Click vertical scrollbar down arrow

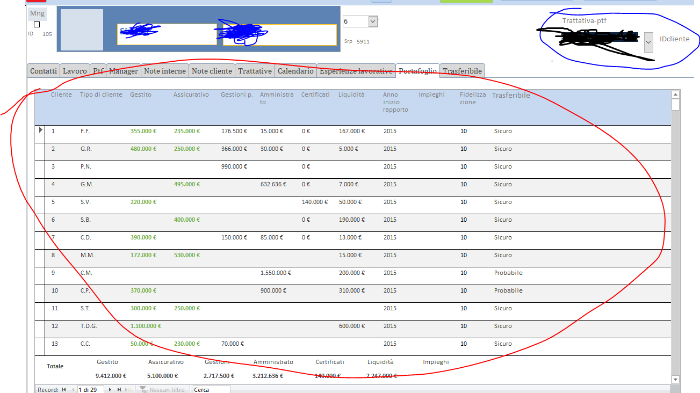(x=675, y=379)
